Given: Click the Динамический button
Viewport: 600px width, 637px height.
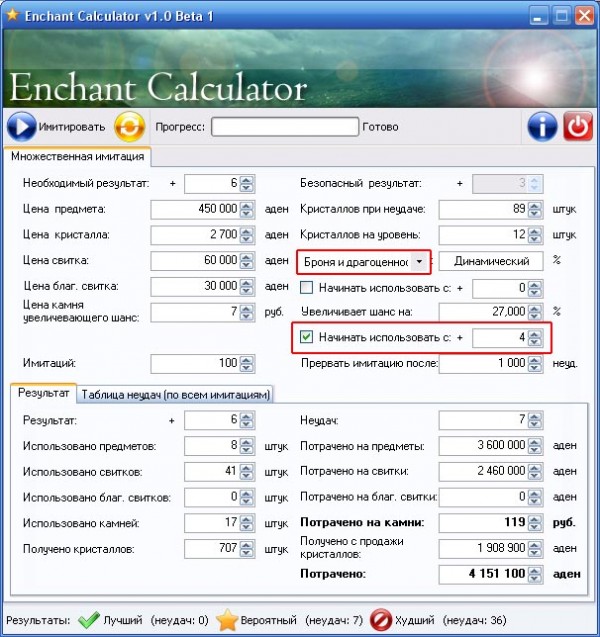Looking at the screenshot, I should (x=491, y=261).
